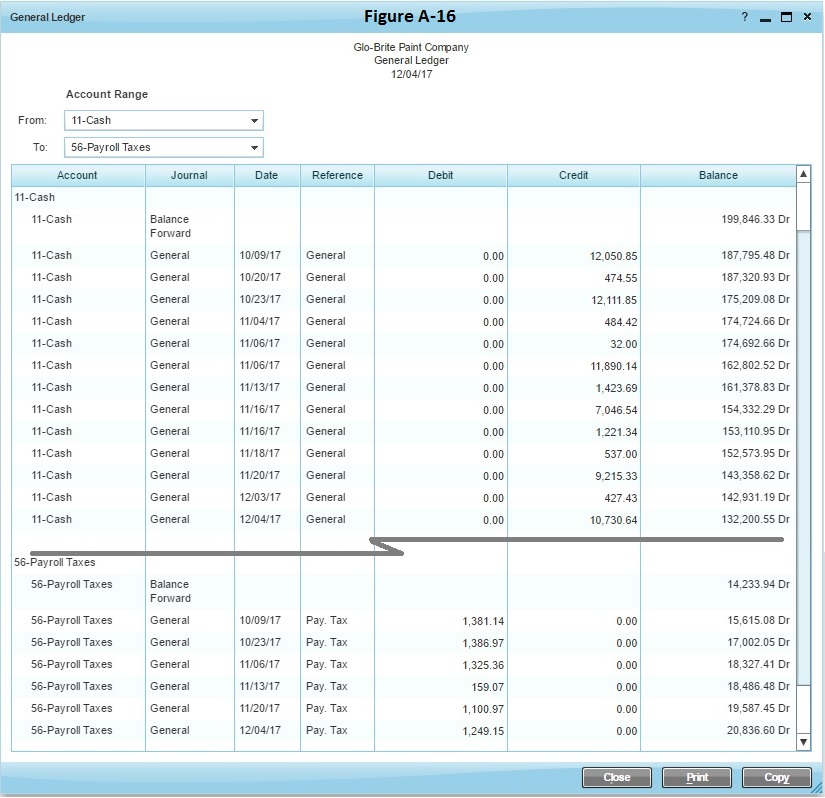Click the To dropdown arrow
The height and width of the screenshot is (798, 825).
coord(255,146)
